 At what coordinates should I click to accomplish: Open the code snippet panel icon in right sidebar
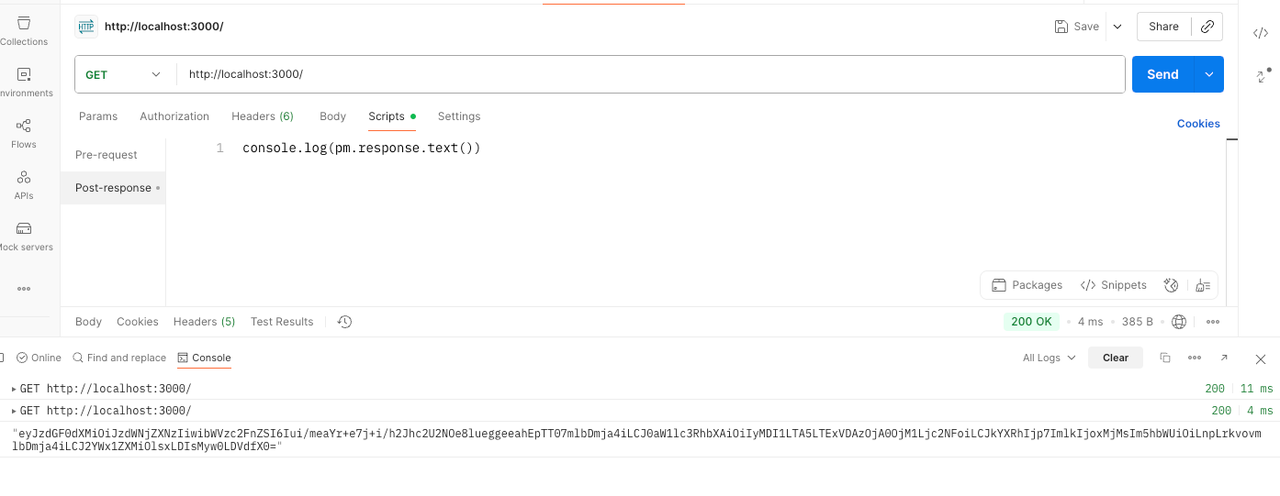point(1260,33)
